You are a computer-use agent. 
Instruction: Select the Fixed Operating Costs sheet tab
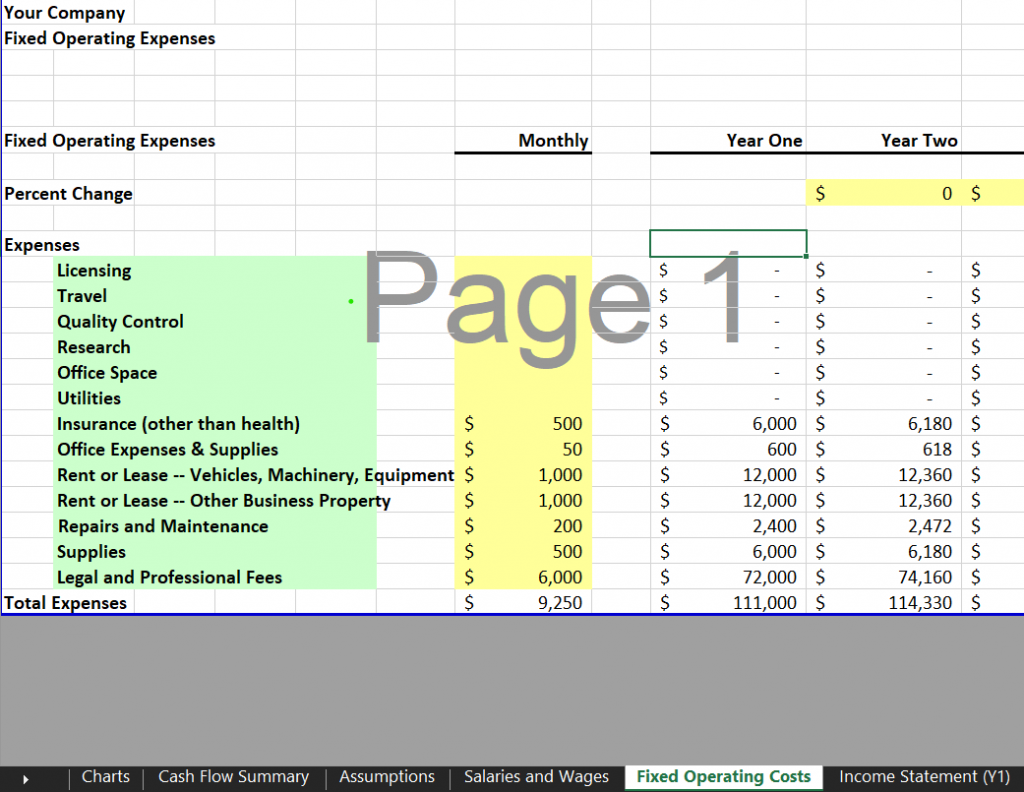point(723,777)
